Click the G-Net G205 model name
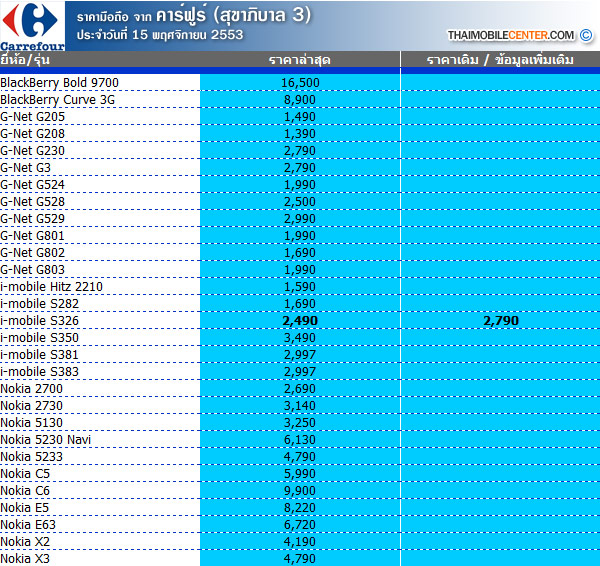The image size is (600, 566). [x=33, y=117]
